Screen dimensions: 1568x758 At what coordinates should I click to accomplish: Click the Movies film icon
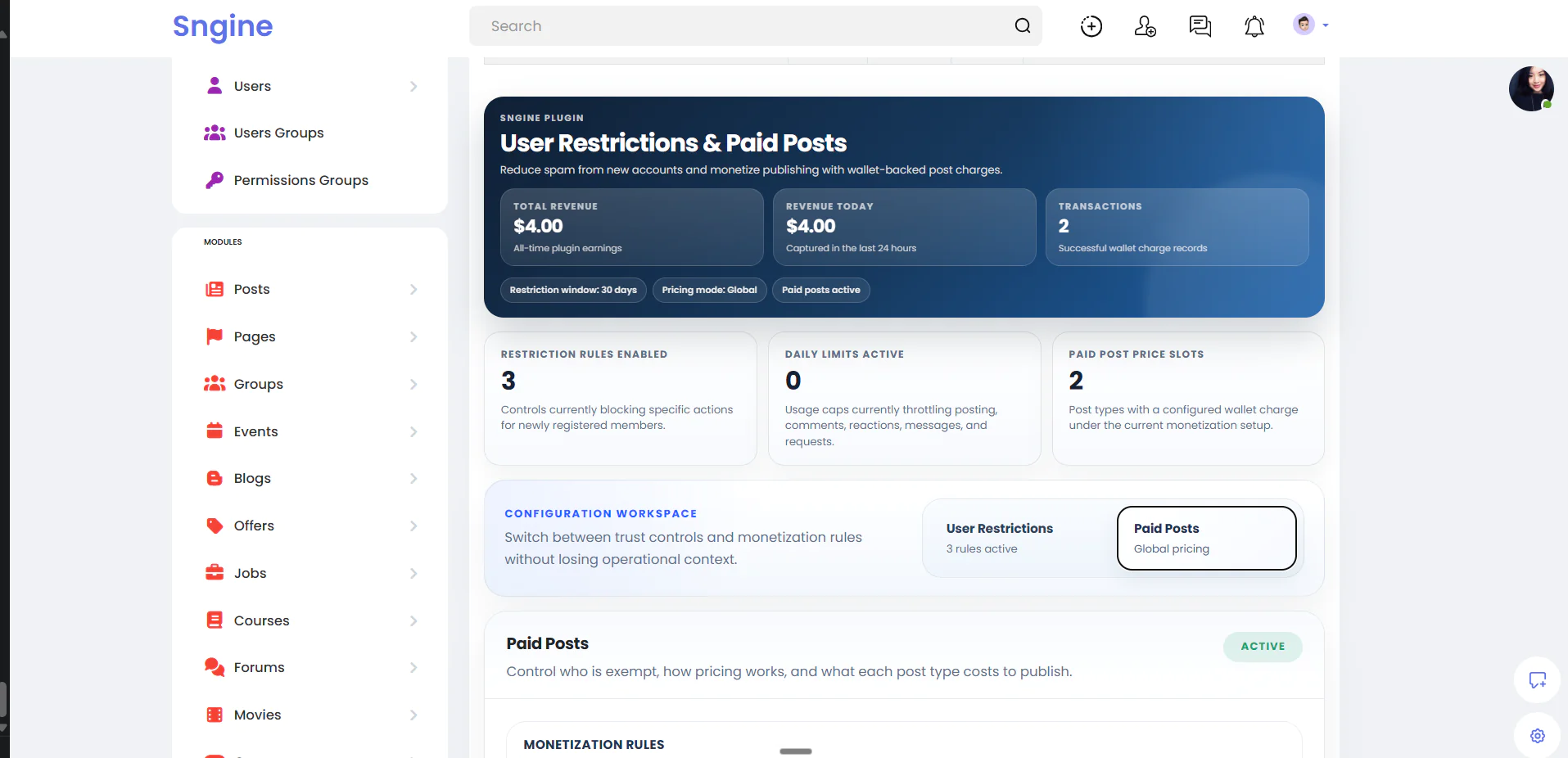point(215,715)
